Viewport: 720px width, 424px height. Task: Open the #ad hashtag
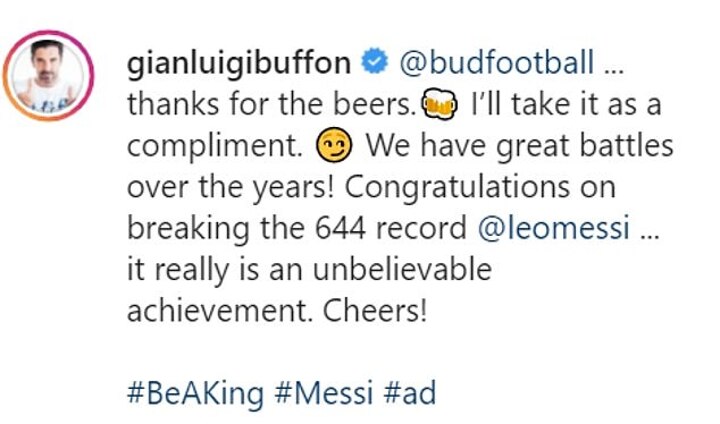410,391
